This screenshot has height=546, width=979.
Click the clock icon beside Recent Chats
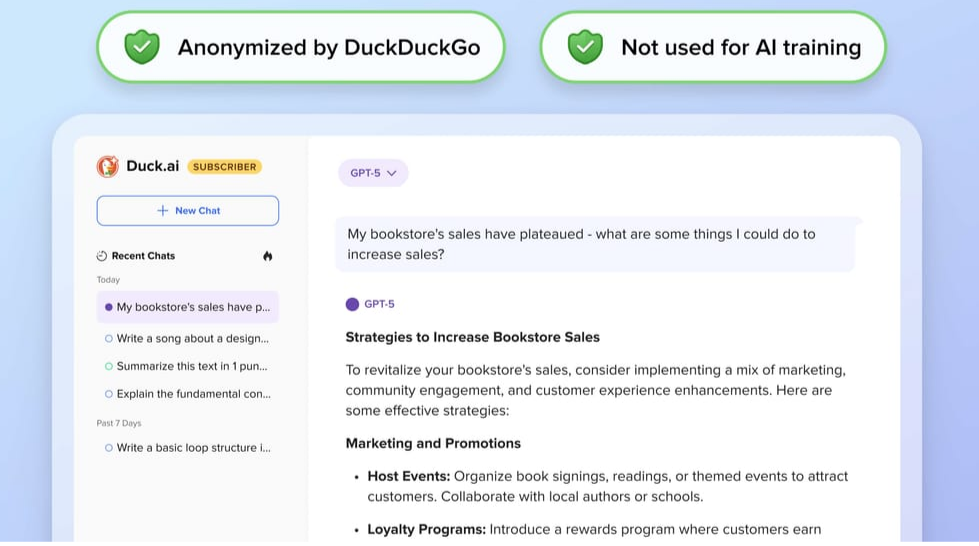tap(102, 256)
